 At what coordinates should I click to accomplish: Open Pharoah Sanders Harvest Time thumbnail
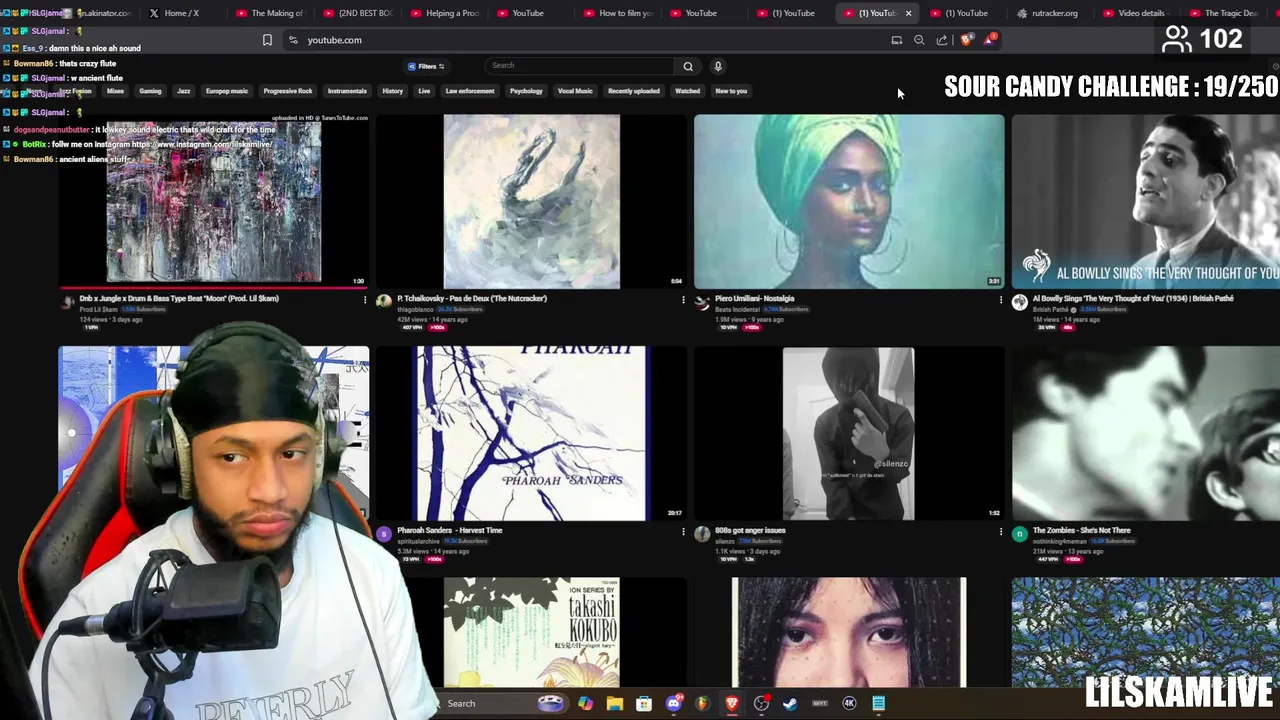tap(531, 433)
